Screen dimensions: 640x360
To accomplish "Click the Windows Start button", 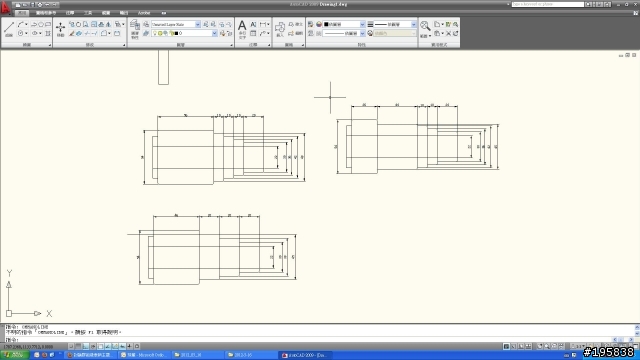I will pyautogui.click(x=15, y=355).
